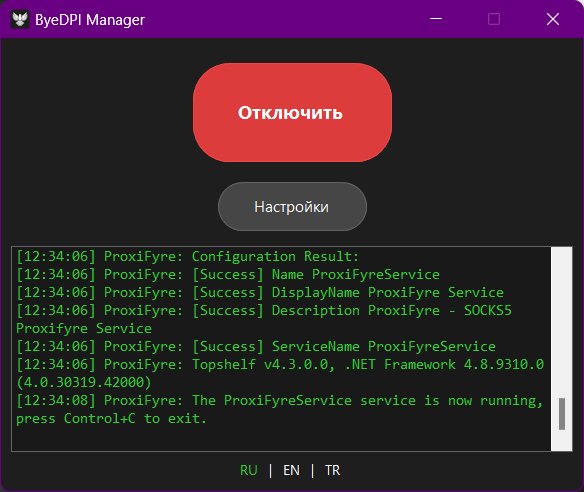This screenshot has height=492, width=584.
Task: Switch language to RU
Action: [248, 470]
